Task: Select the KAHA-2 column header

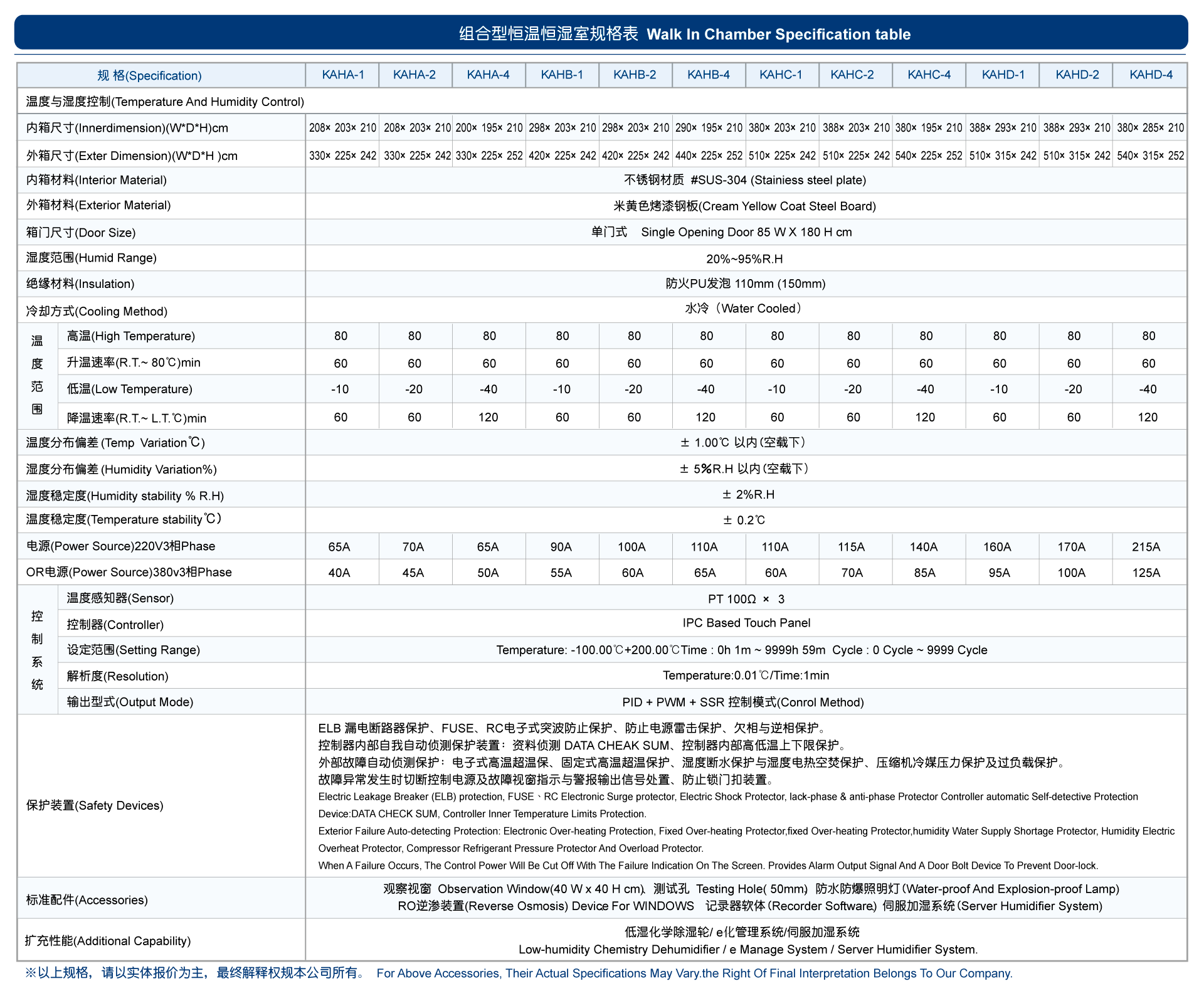Action: [415, 75]
